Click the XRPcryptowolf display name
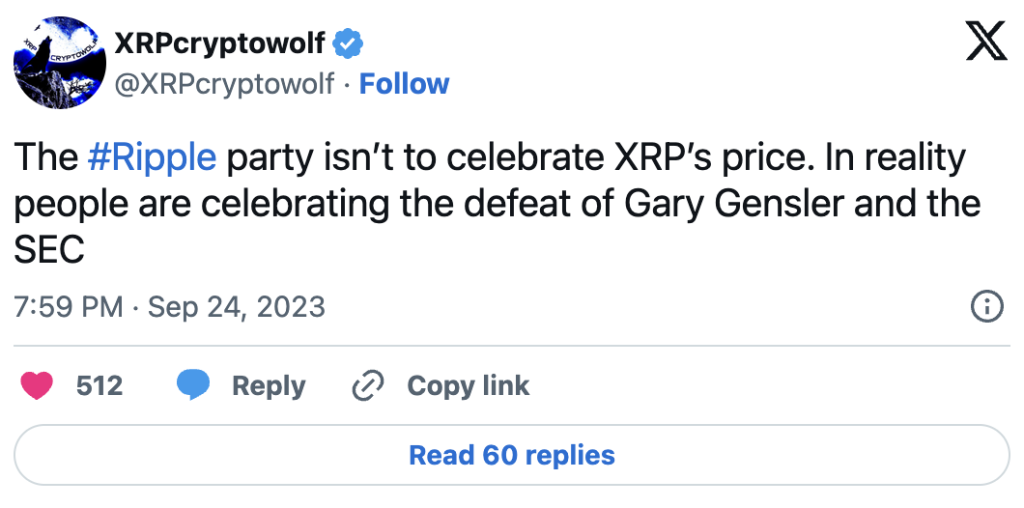The width and height of the screenshot is (1024, 508). pyautogui.click(x=219, y=43)
